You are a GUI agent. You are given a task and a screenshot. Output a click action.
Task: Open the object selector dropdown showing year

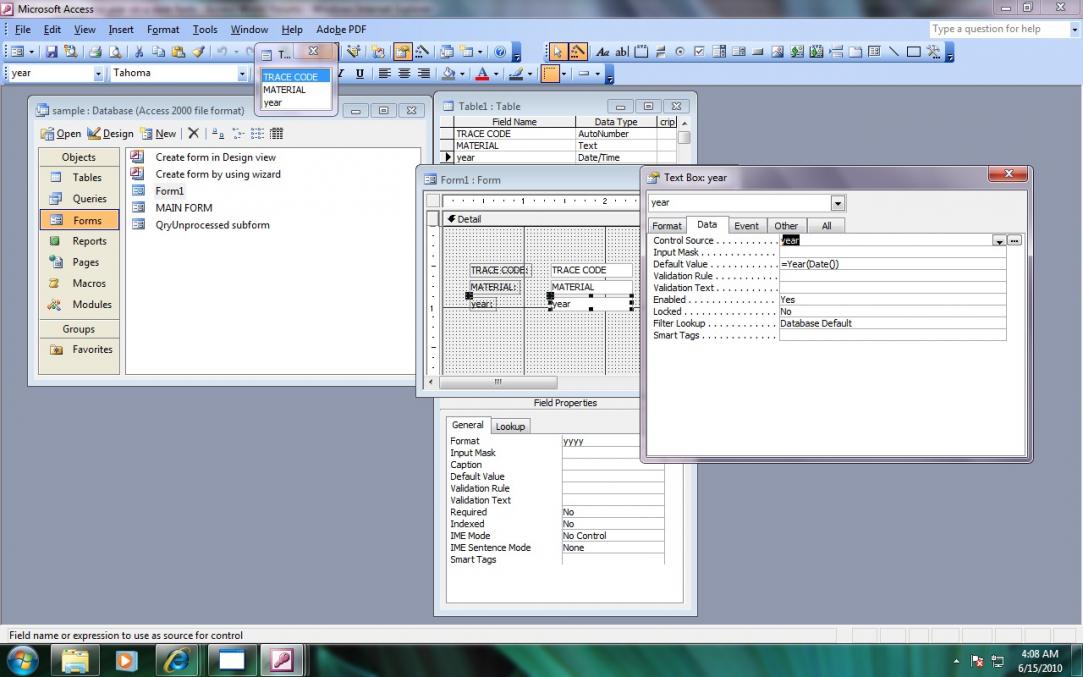coord(98,73)
